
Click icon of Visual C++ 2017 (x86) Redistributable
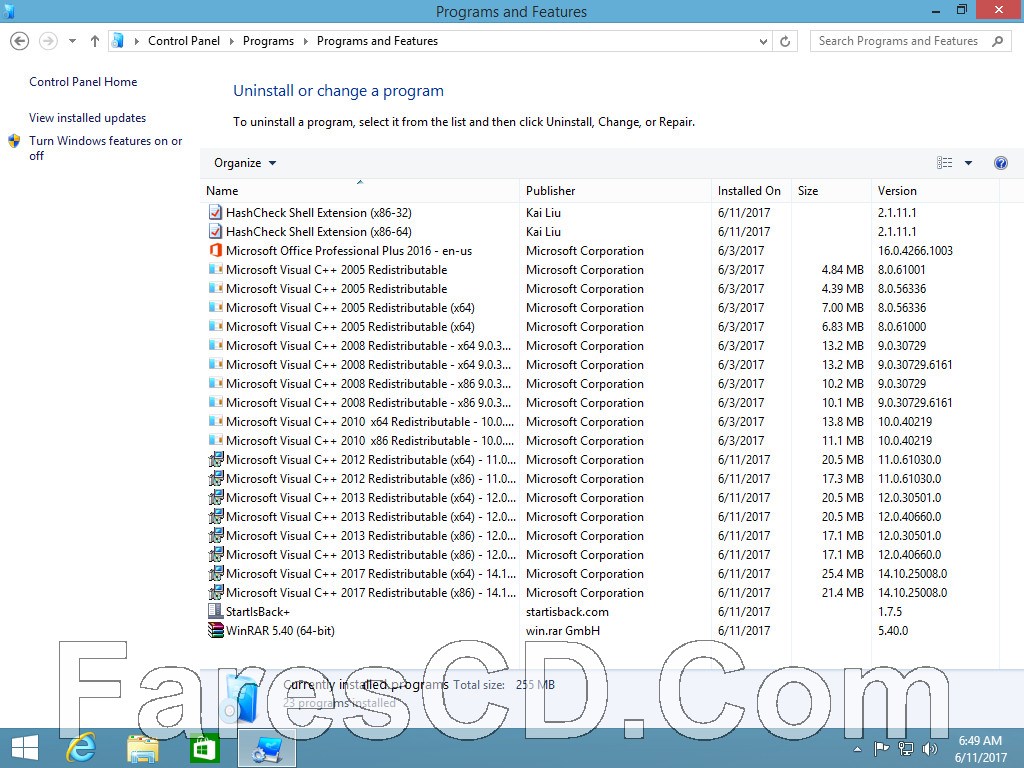tap(215, 592)
